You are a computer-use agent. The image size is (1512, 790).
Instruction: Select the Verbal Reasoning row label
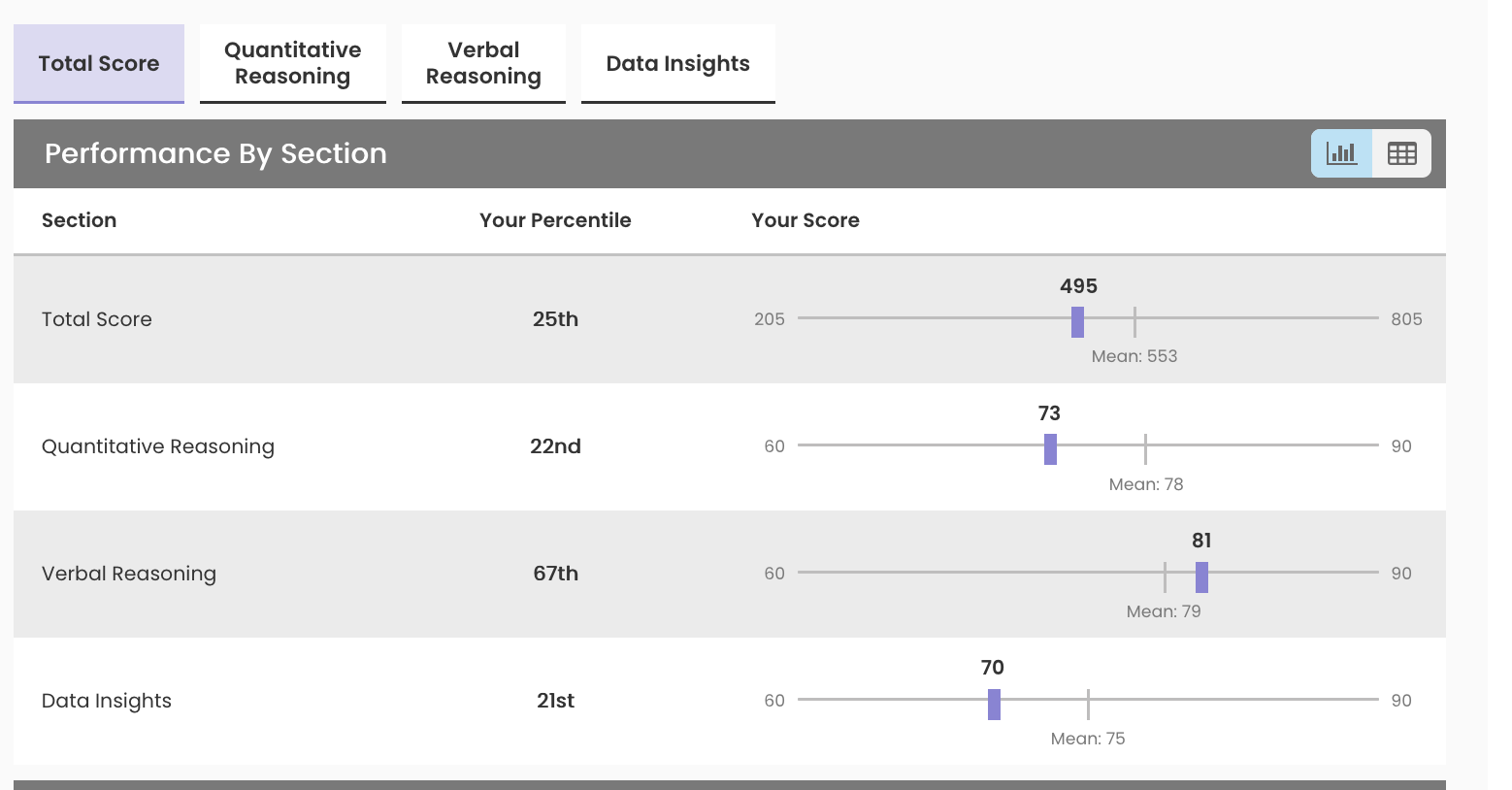tap(129, 574)
